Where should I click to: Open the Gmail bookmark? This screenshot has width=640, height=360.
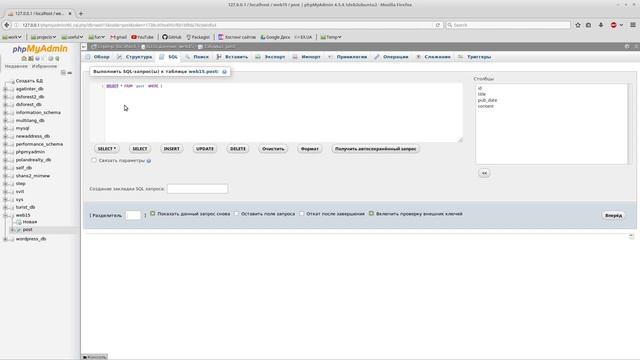tap(118, 37)
